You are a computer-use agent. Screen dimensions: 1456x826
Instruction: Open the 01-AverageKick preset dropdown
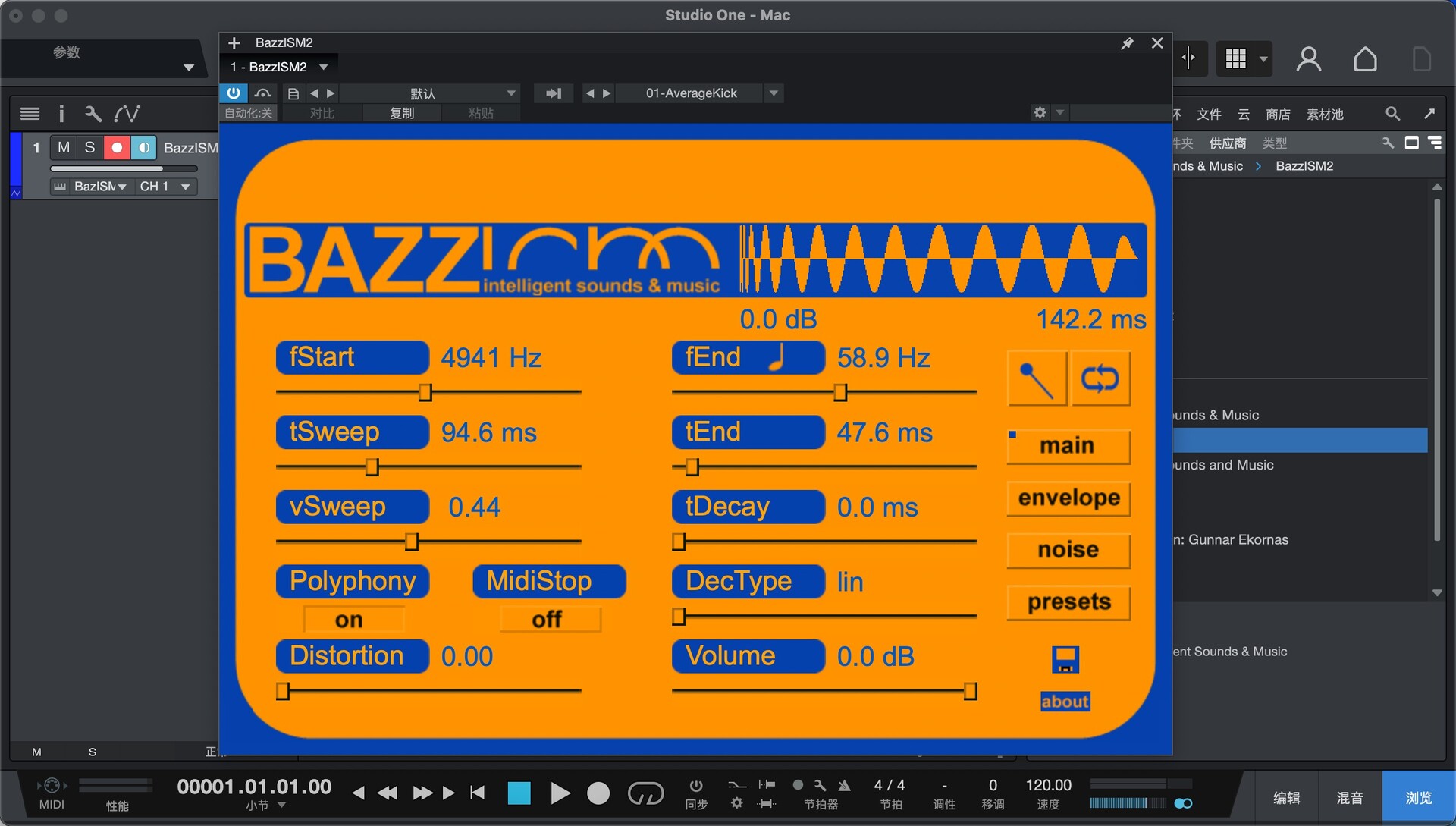pyautogui.click(x=773, y=93)
